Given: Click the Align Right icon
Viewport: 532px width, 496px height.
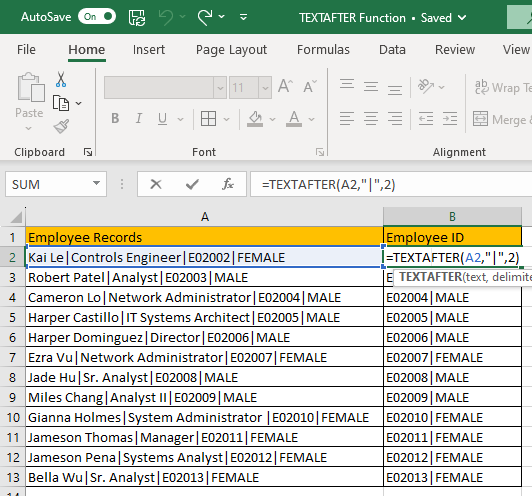Looking at the screenshot, I should [x=395, y=119].
